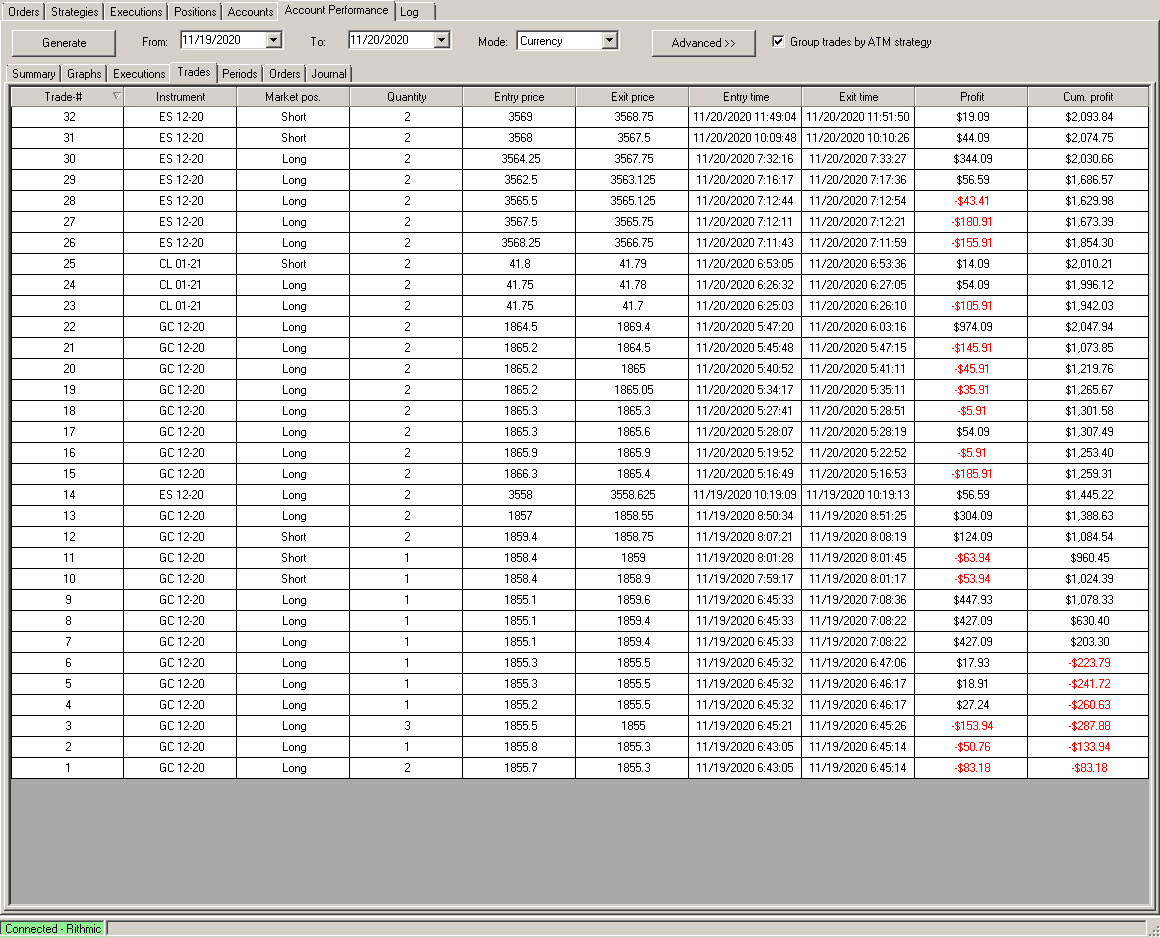Image resolution: width=1160 pixels, height=938 pixels.
Task: Open the From date dropdown arrow
Action: tap(274, 40)
